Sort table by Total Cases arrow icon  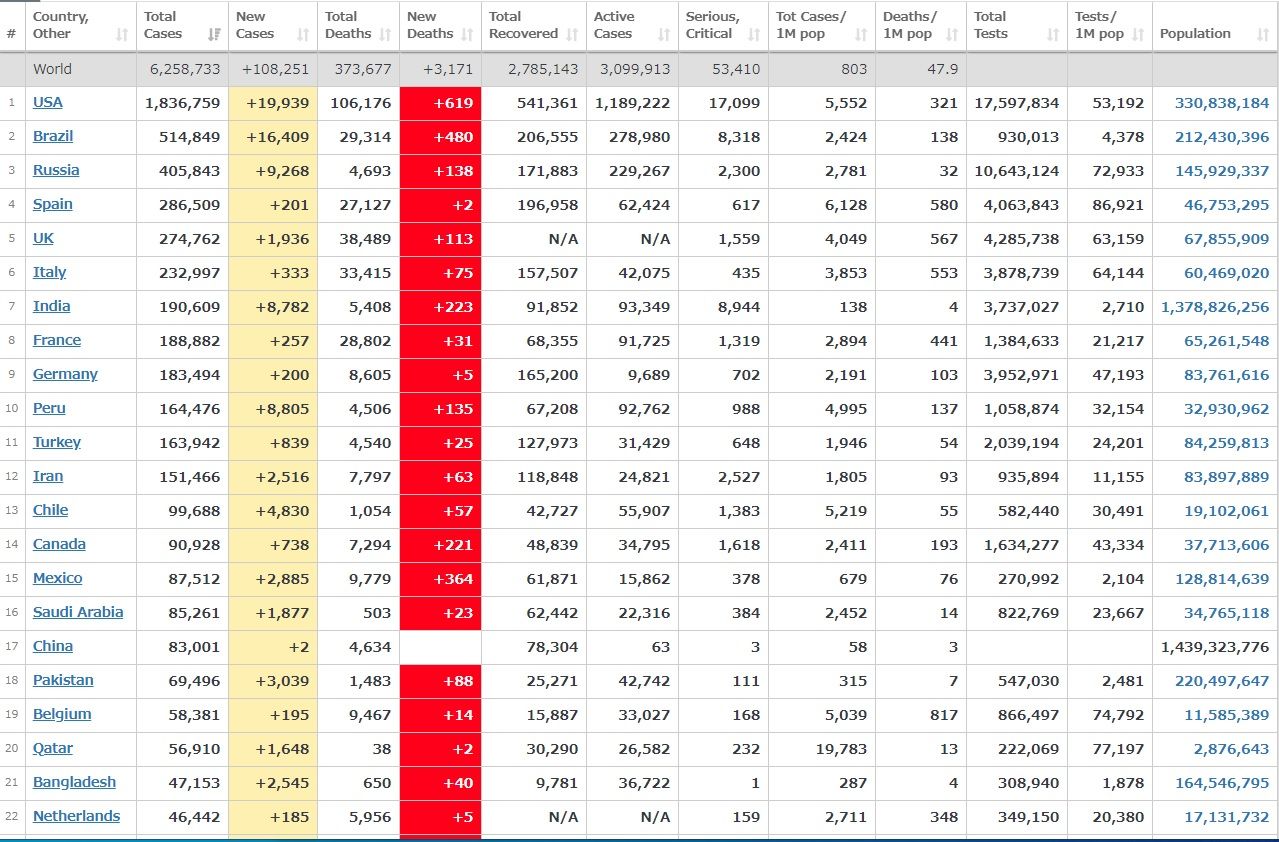213,35
